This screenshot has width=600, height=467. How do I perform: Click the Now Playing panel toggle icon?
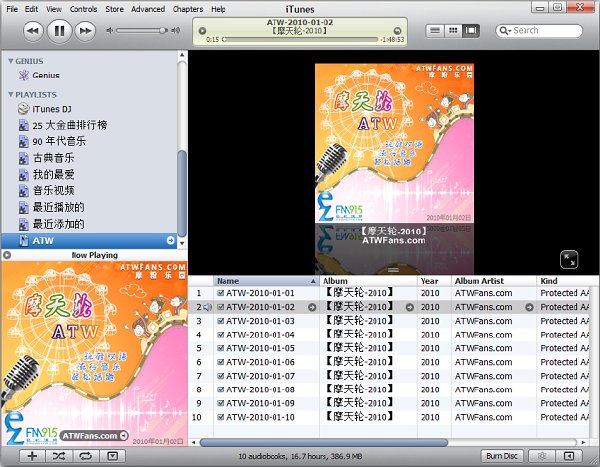7,255
